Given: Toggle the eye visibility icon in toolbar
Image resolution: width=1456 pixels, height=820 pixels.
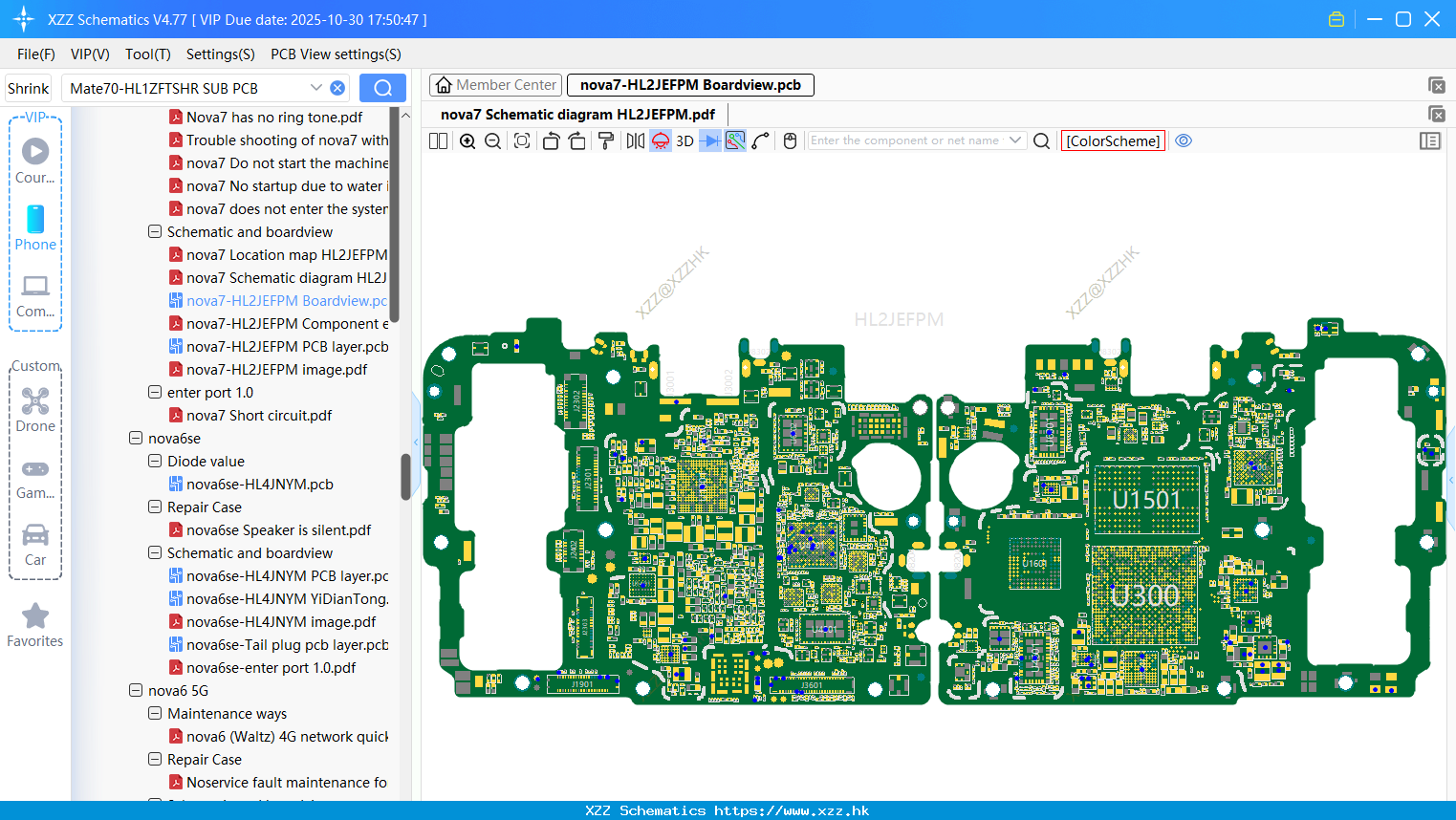Looking at the screenshot, I should pyautogui.click(x=1184, y=140).
